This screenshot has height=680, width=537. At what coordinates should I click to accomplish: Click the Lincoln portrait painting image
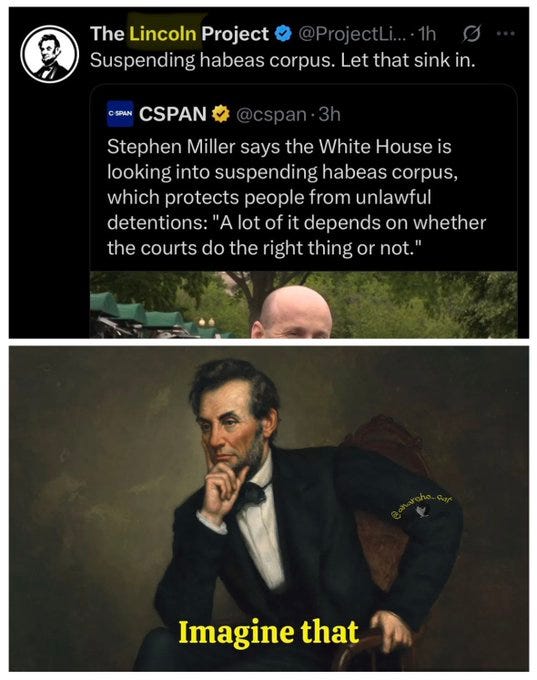point(268,508)
